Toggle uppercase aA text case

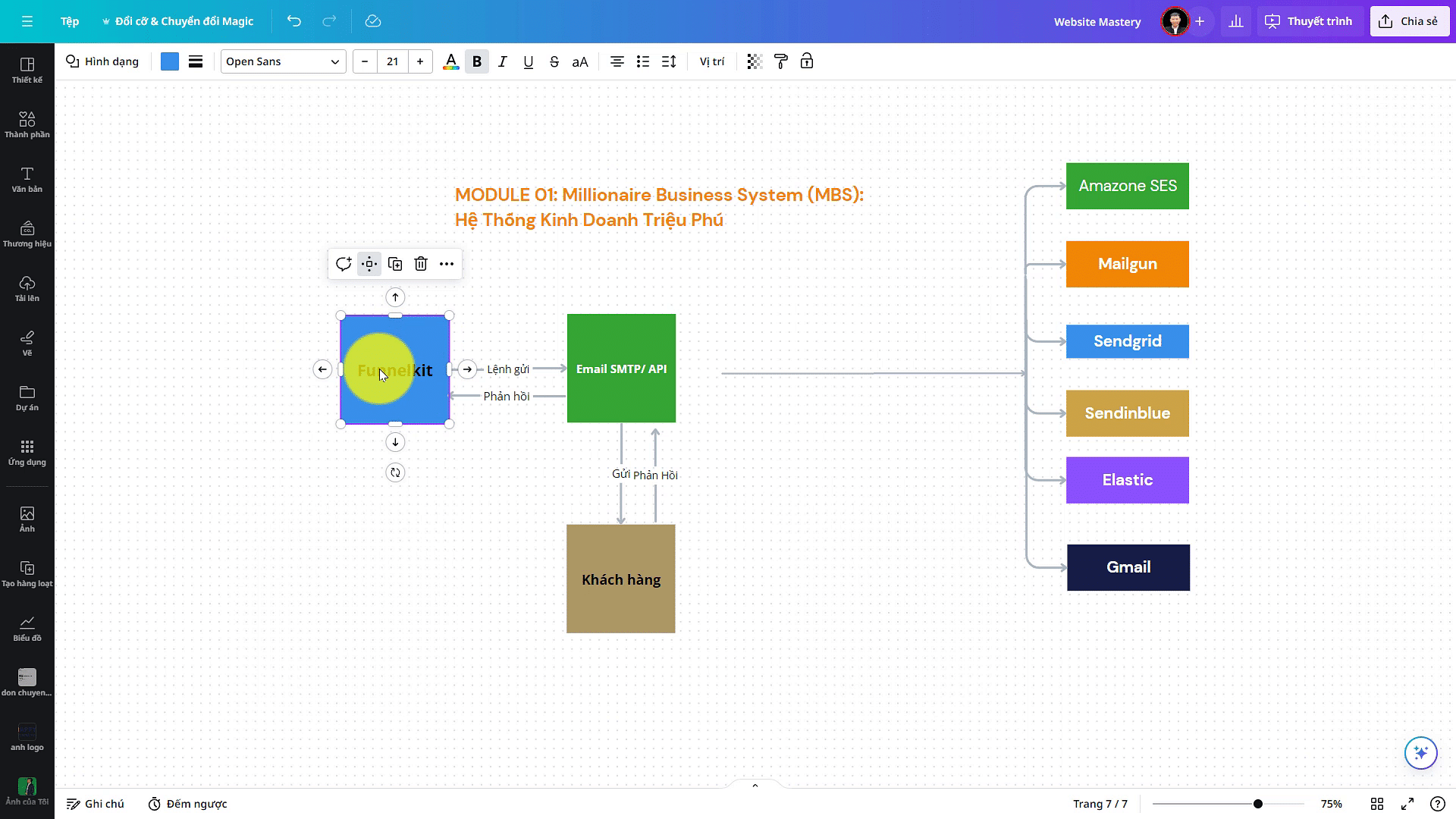[580, 61]
